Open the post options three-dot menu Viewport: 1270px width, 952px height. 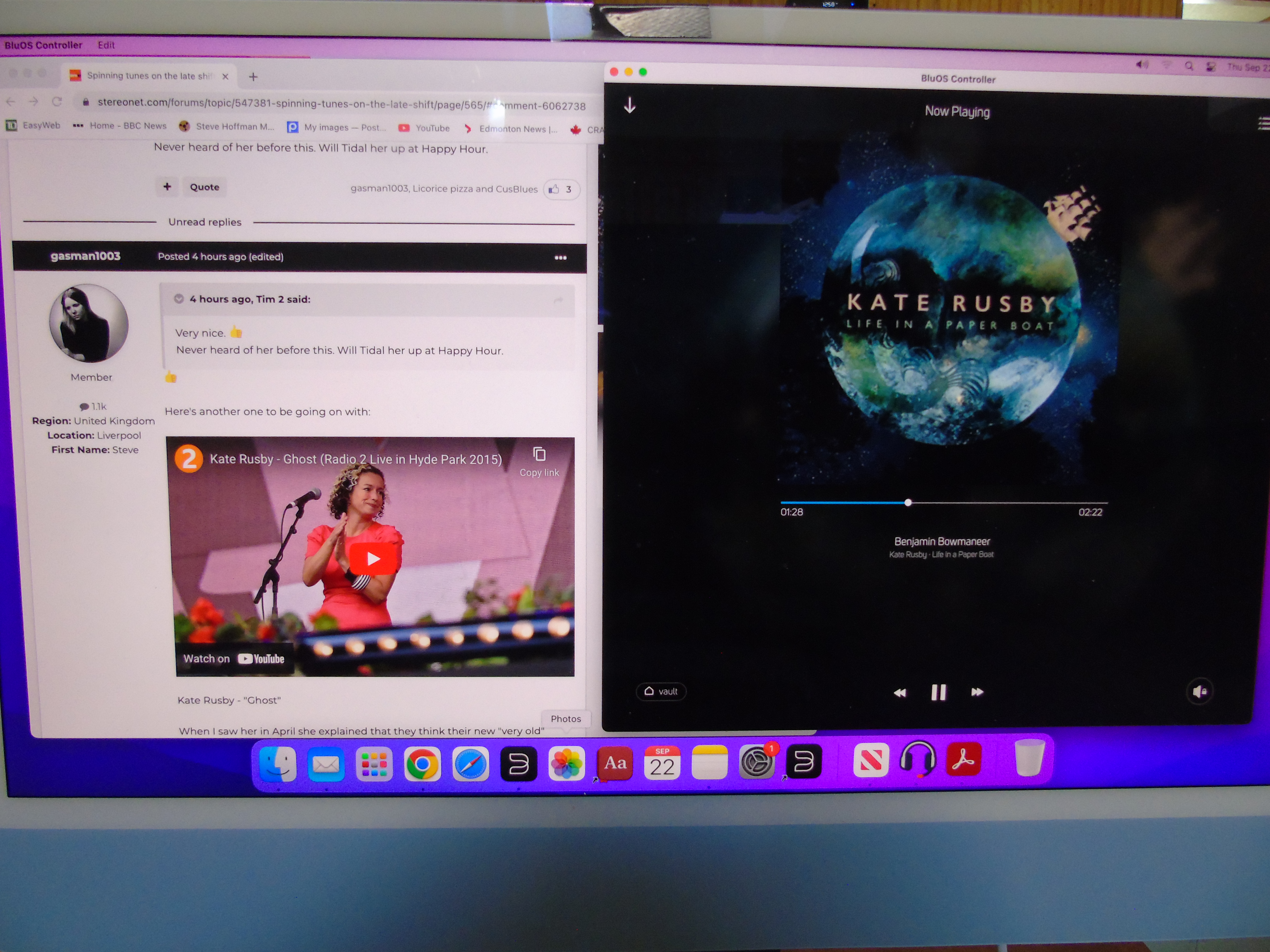[x=560, y=258]
